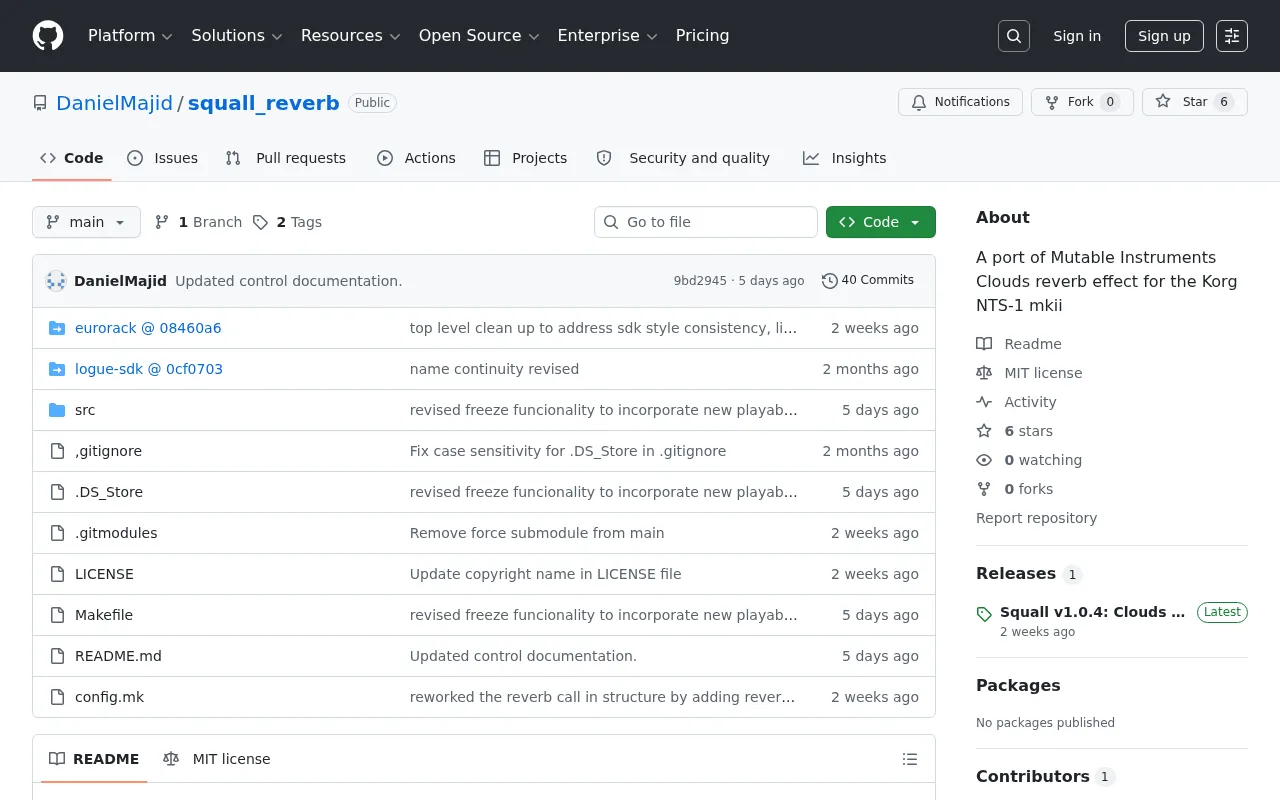Open the Pricing page link
Screen dimensions: 1280x800
point(702,36)
